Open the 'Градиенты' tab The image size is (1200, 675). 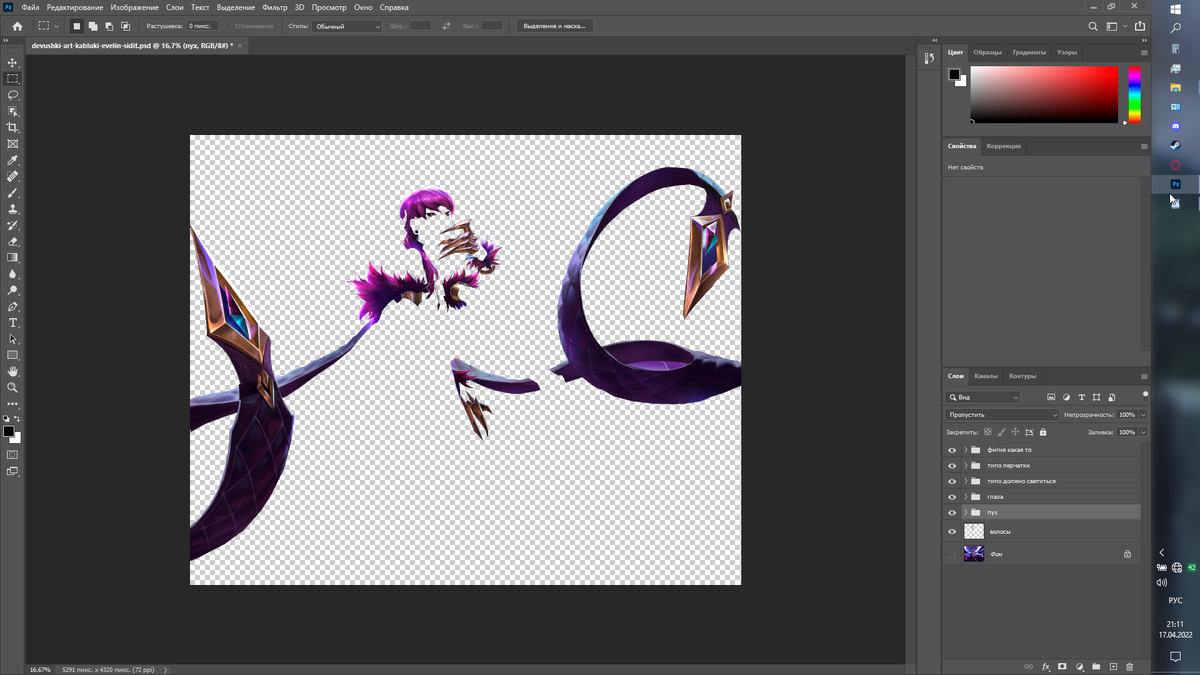[1029, 52]
